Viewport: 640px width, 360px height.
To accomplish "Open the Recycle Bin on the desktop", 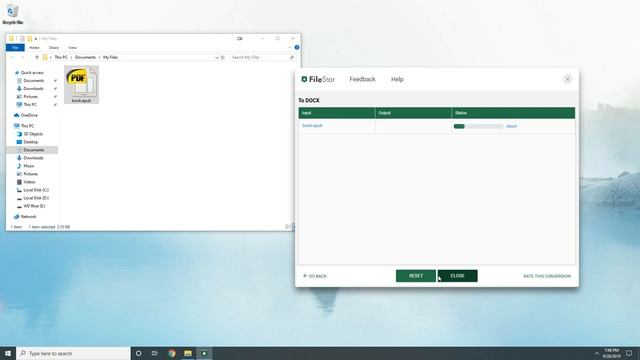I will click(x=13, y=14).
